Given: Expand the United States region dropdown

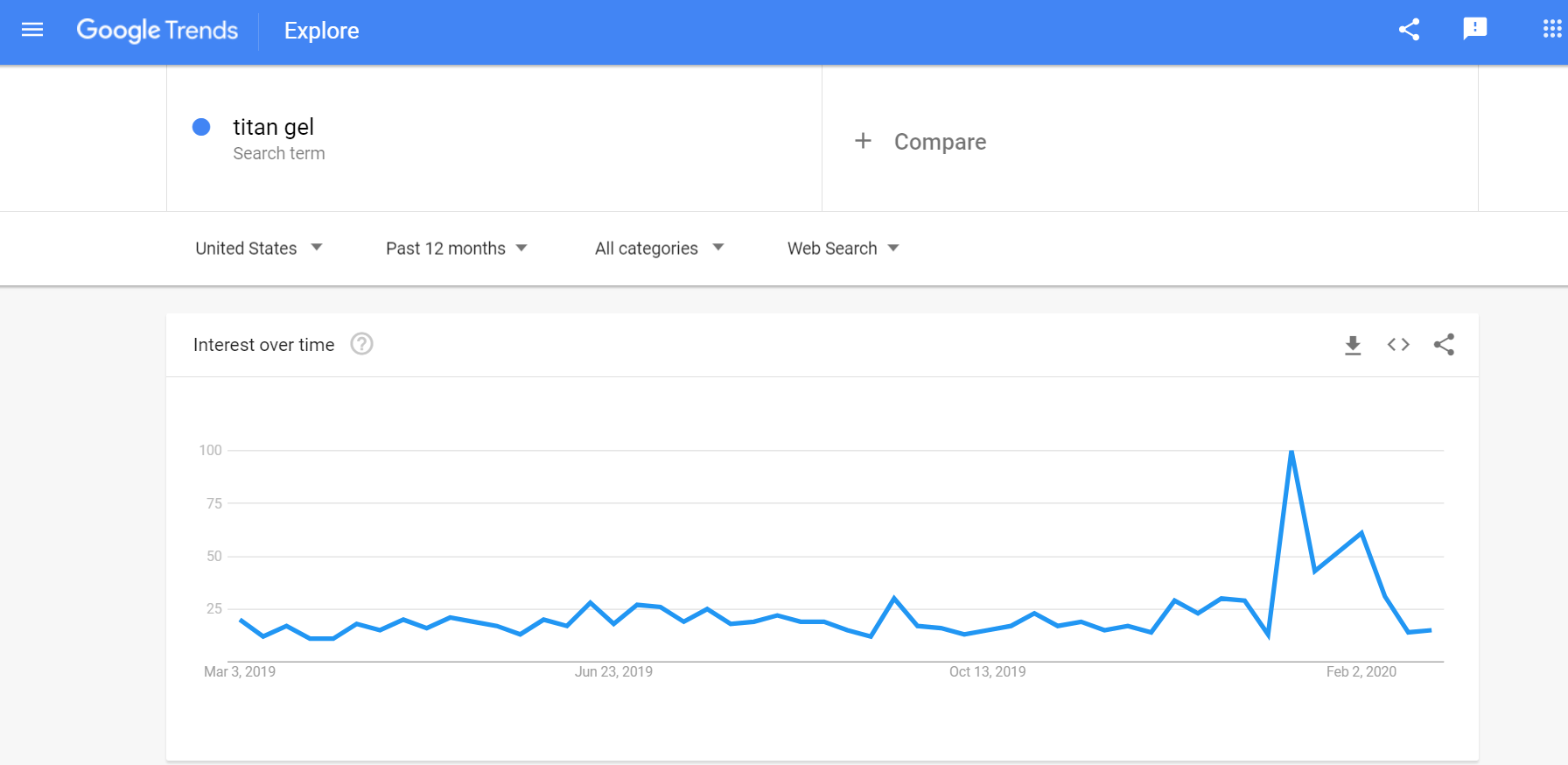Looking at the screenshot, I should (x=259, y=249).
